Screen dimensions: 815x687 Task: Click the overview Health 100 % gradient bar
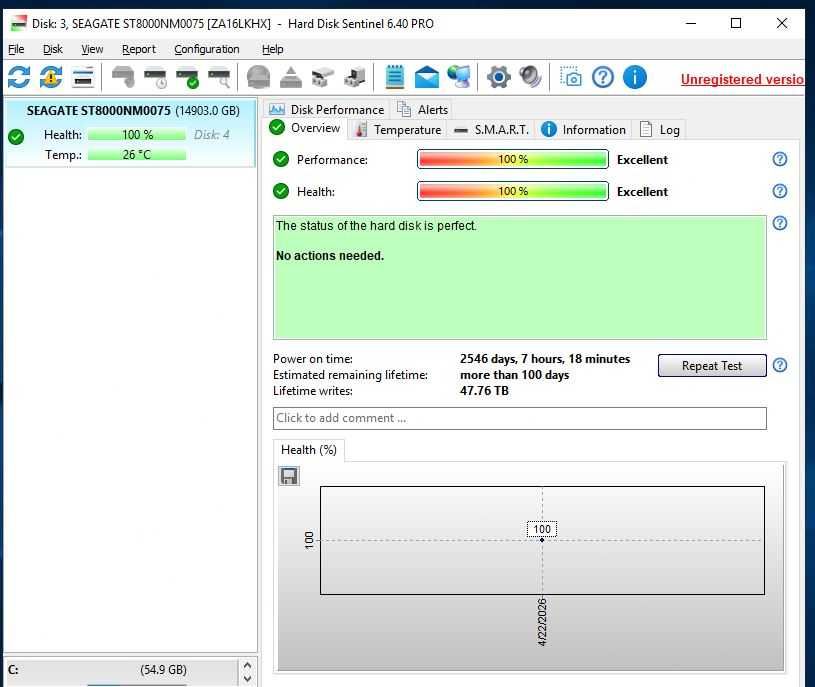point(512,191)
